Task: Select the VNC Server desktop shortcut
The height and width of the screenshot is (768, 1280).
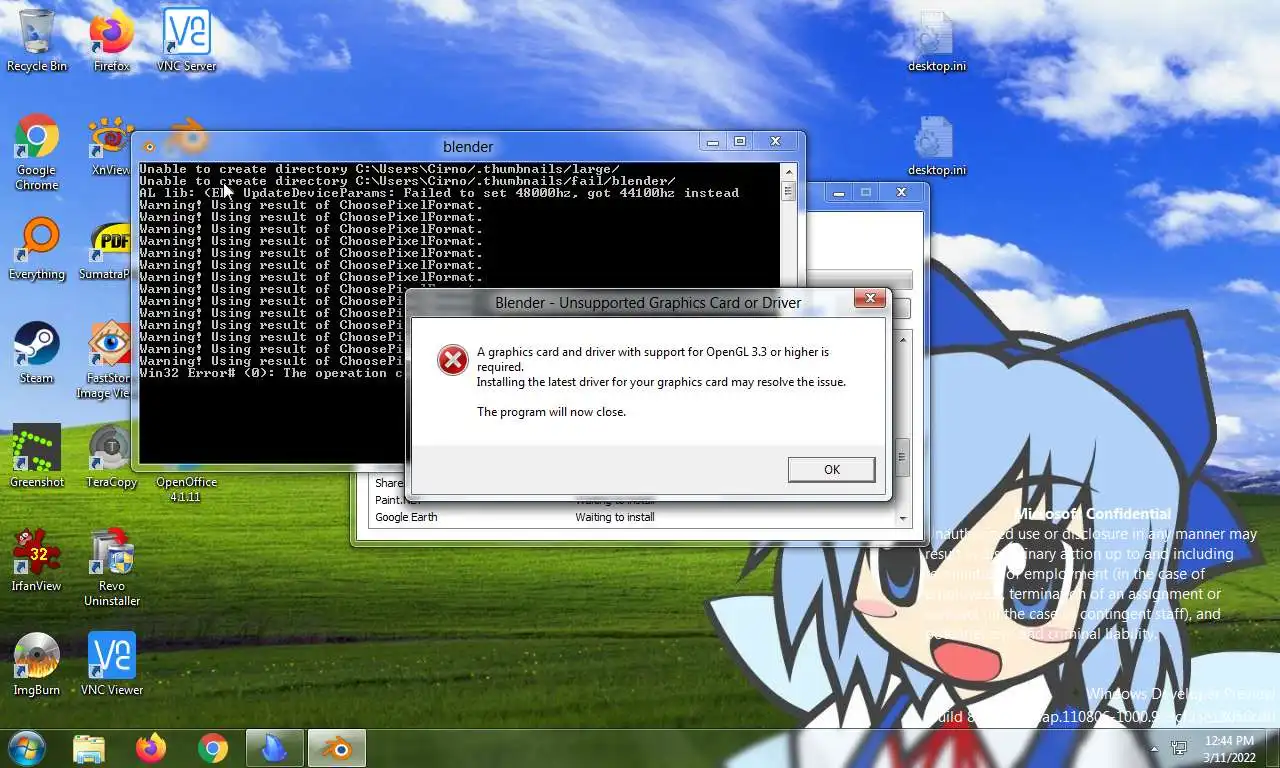Action: click(x=186, y=41)
